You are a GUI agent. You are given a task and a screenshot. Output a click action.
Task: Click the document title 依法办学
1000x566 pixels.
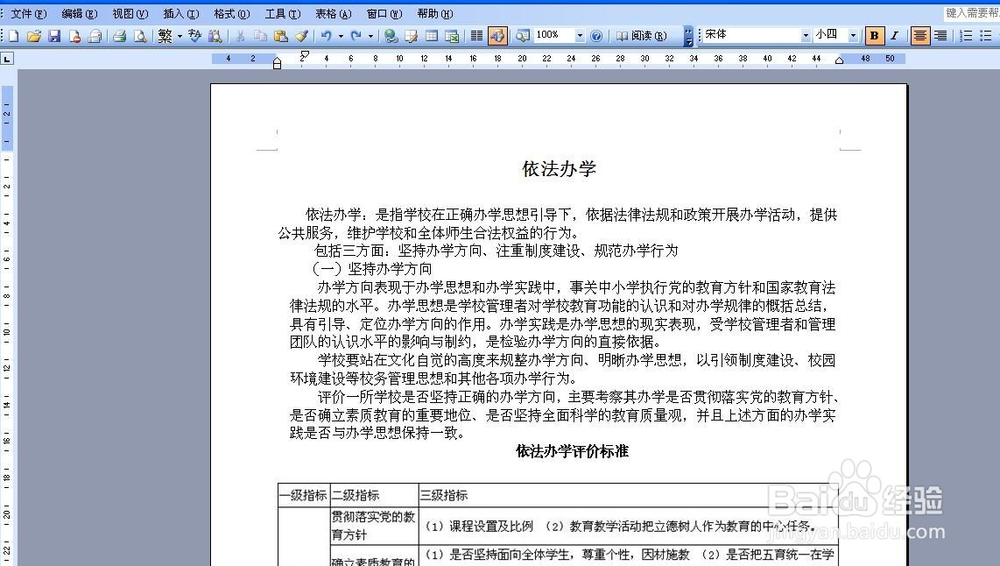point(559,168)
